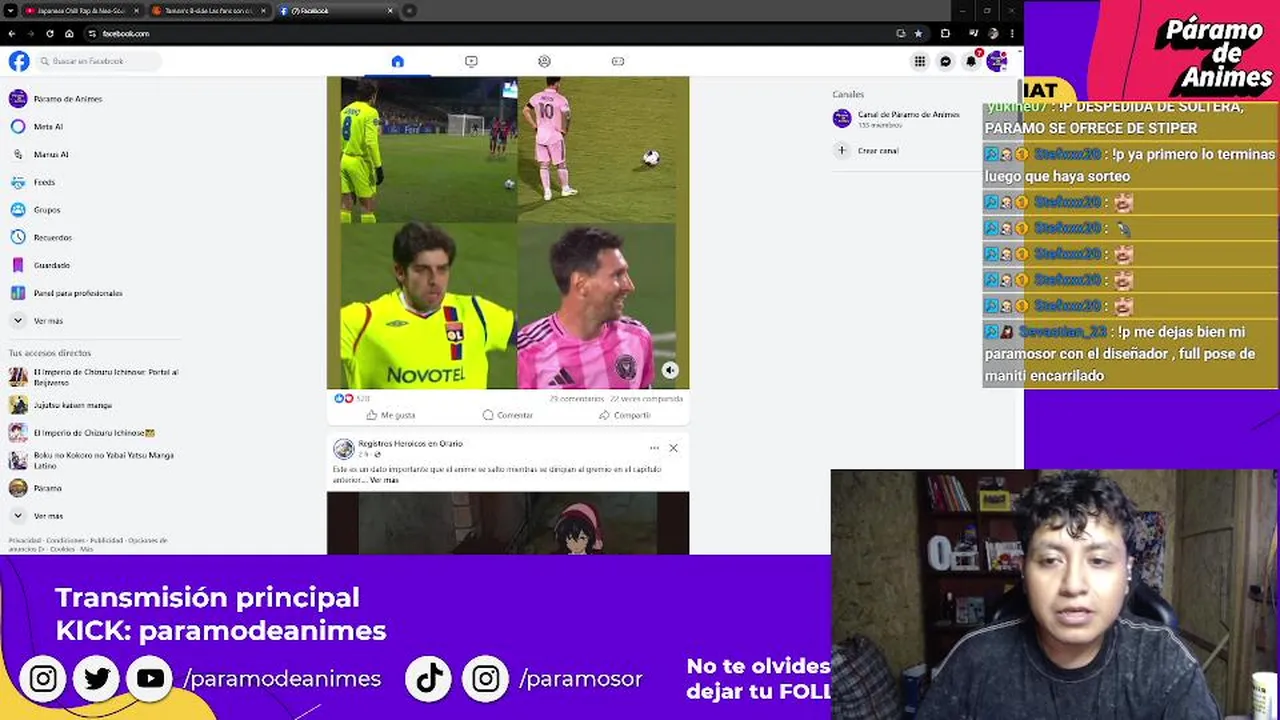Open the Facebook home feed icon
Screen dimensions: 1280x720
point(397,61)
